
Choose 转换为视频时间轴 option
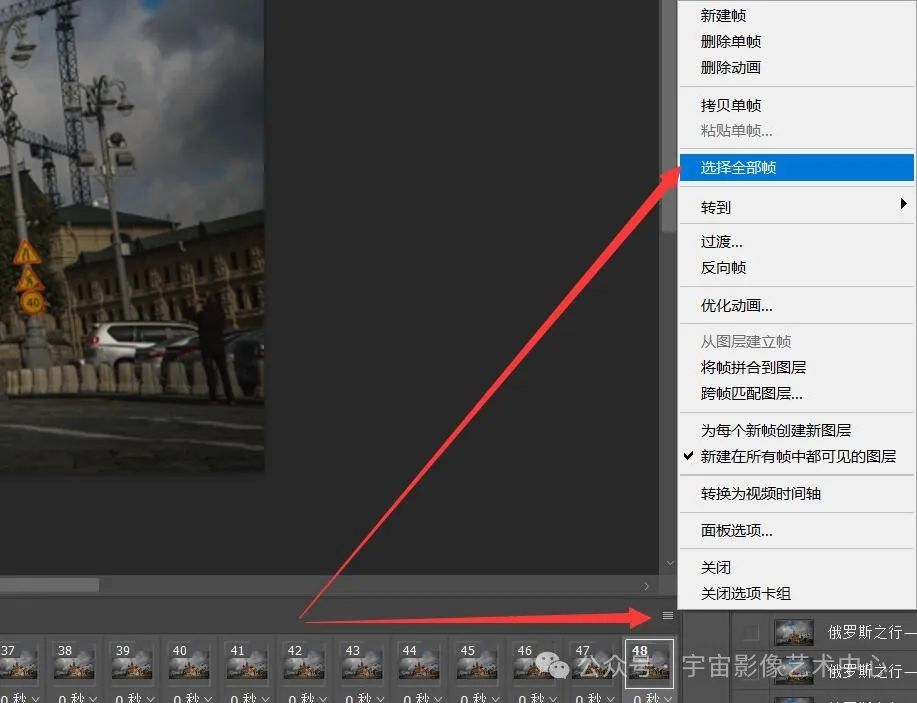point(760,494)
